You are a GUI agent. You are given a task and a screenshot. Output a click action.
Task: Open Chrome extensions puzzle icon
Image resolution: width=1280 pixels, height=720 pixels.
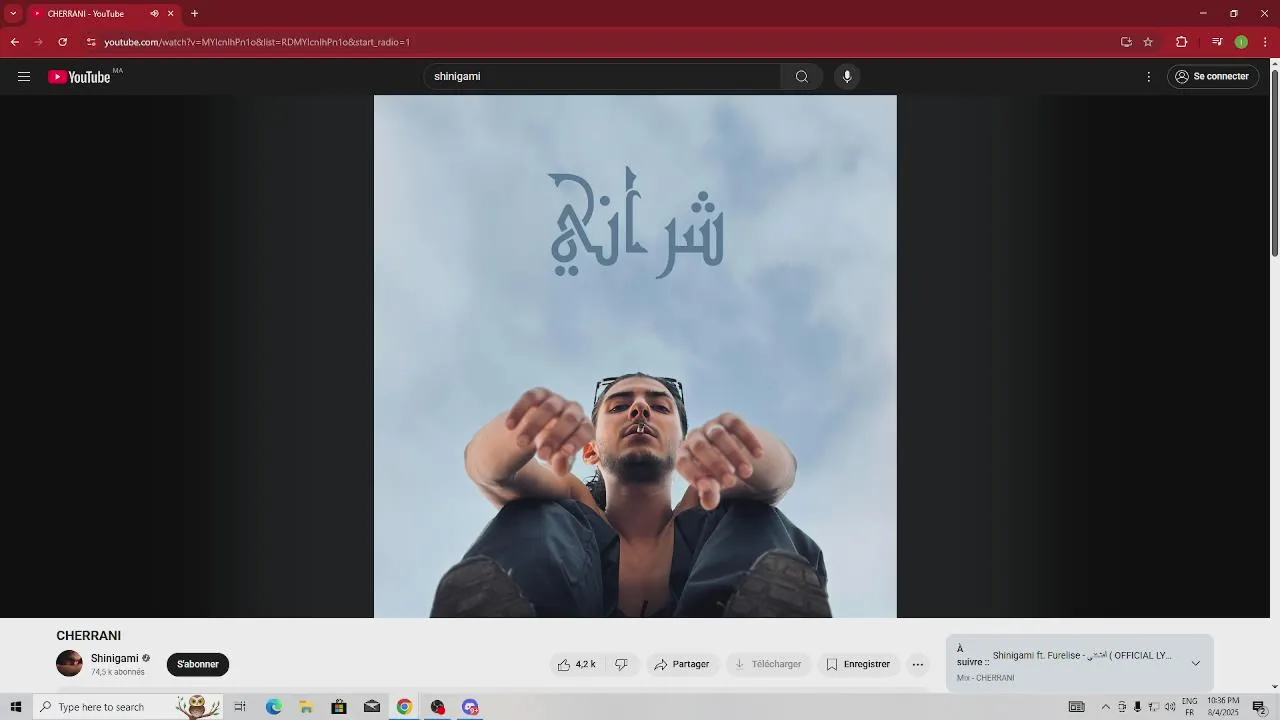[1181, 42]
